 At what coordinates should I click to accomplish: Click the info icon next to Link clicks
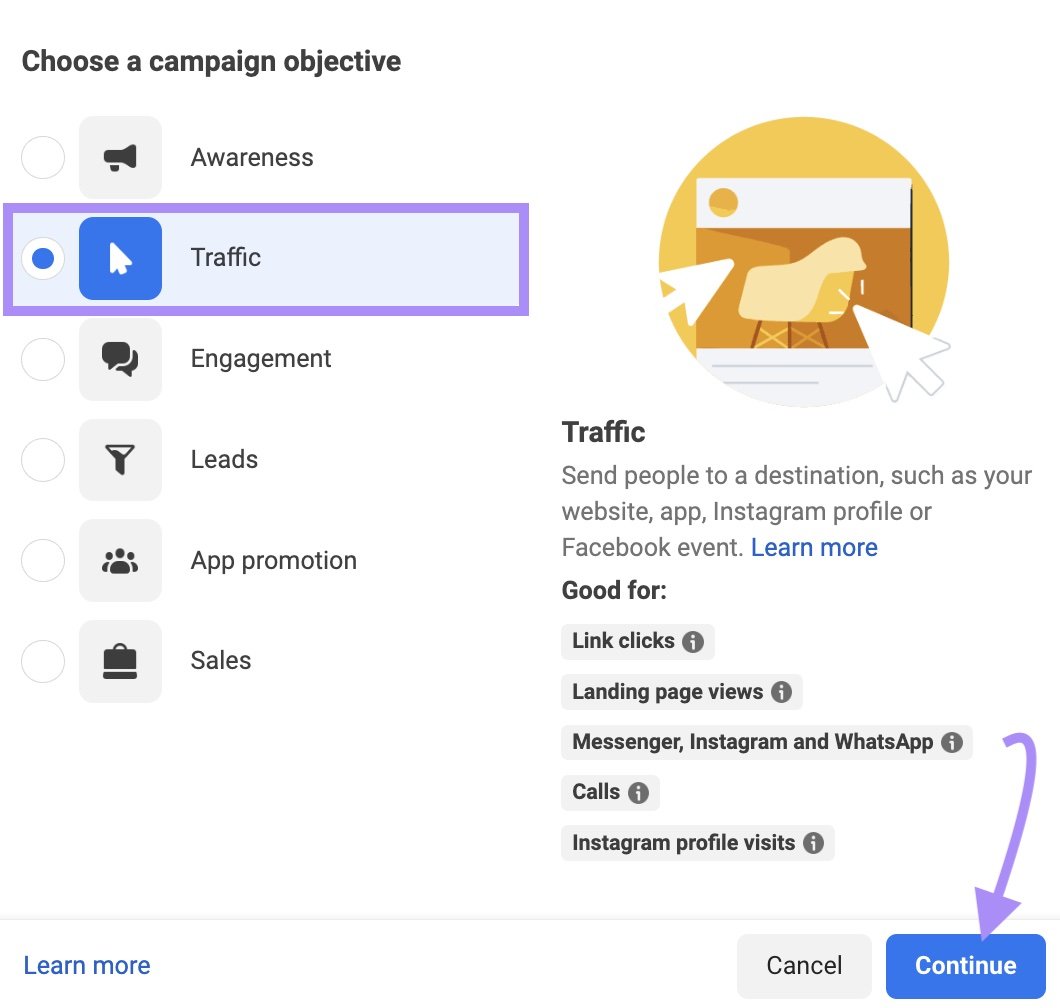click(x=693, y=641)
